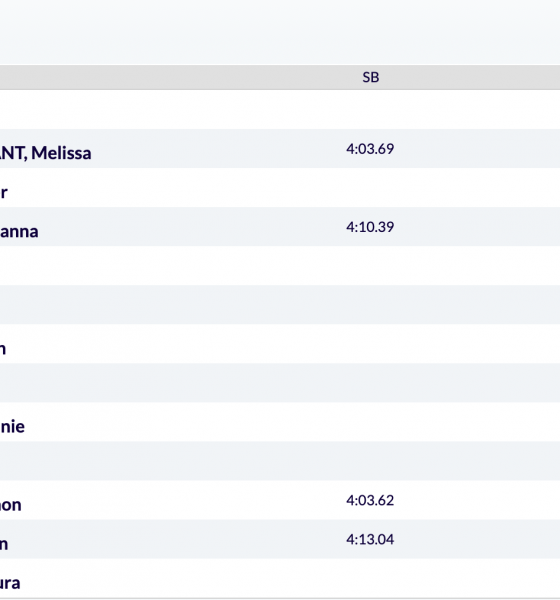Click the SB column header

tap(371, 77)
